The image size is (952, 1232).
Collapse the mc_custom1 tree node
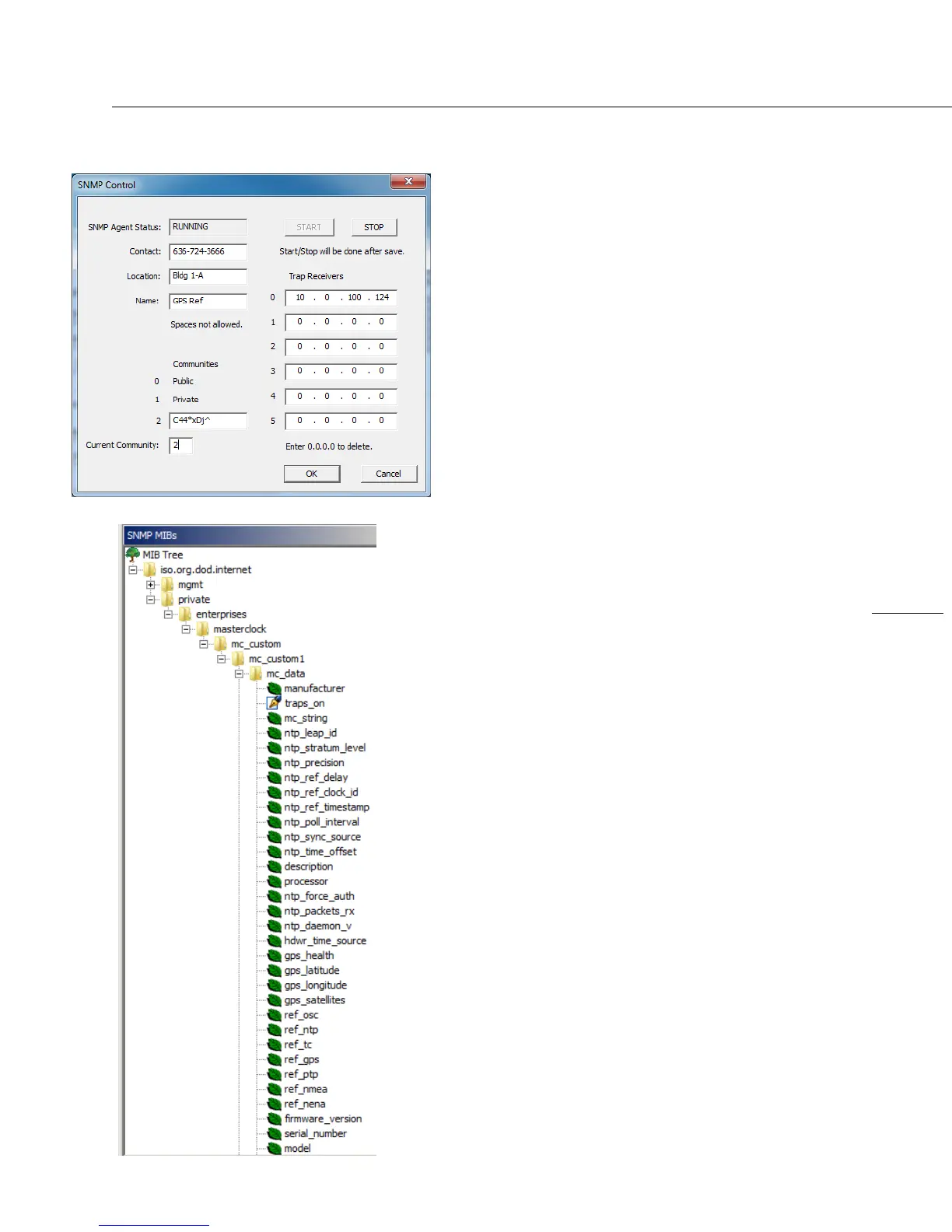[x=222, y=659]
